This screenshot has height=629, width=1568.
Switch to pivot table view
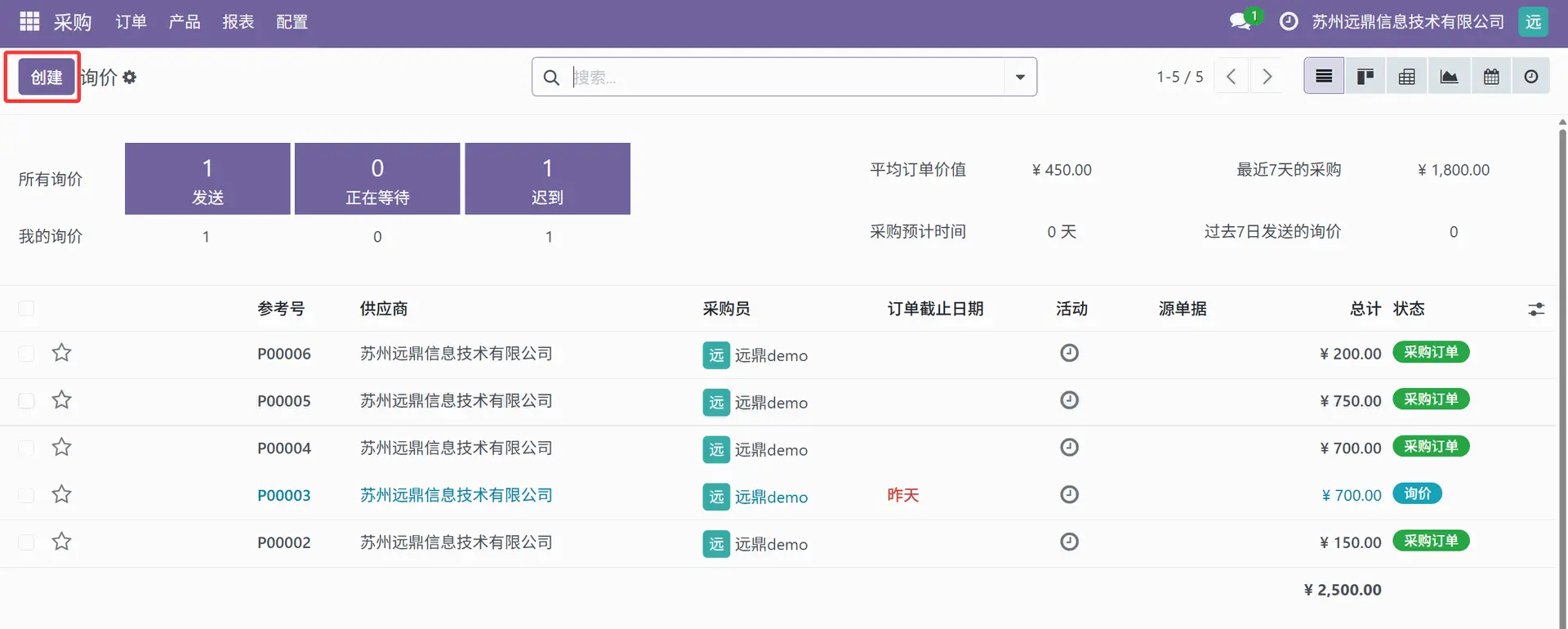[x=1407, y=77]
